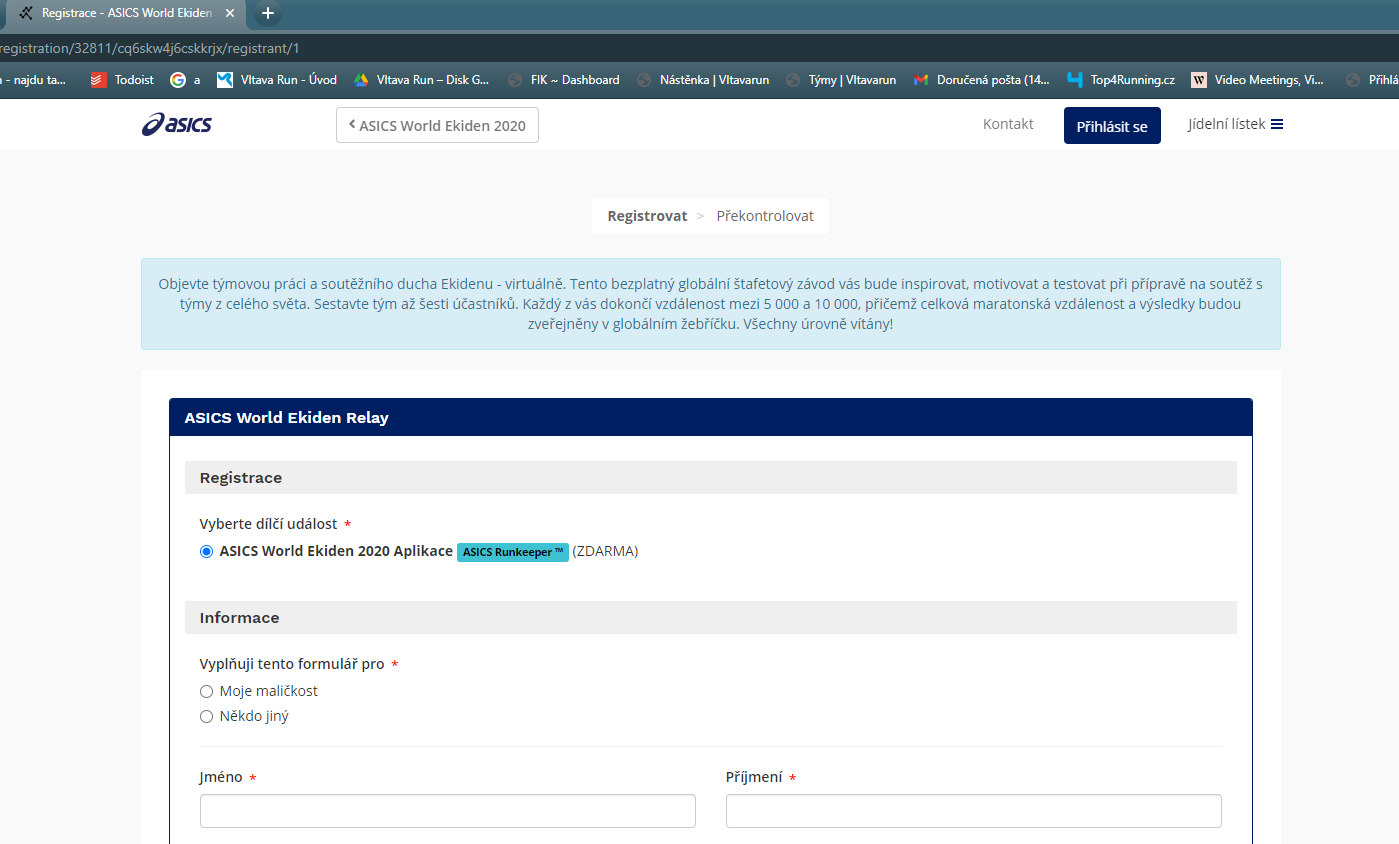Open the Jídelní lístek menu

(x=1235, y=124)
